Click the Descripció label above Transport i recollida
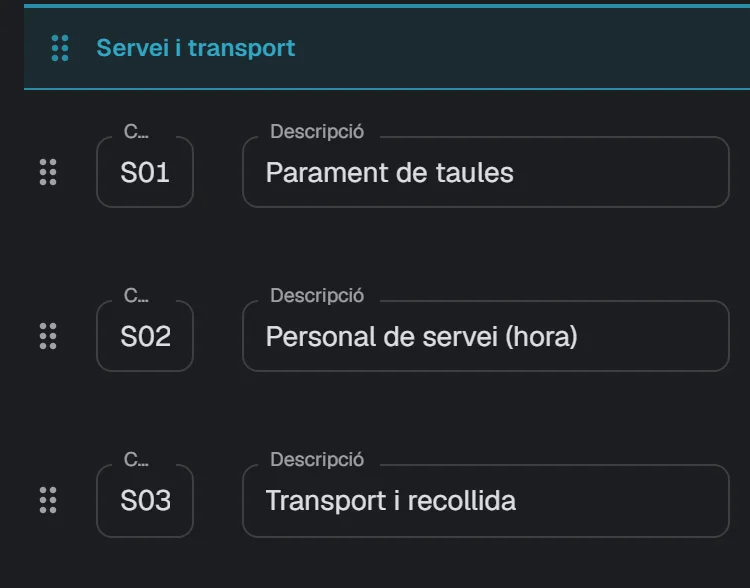Image resolution: width=750 pixels, height=588 pixels. click(x=317, y=460)
